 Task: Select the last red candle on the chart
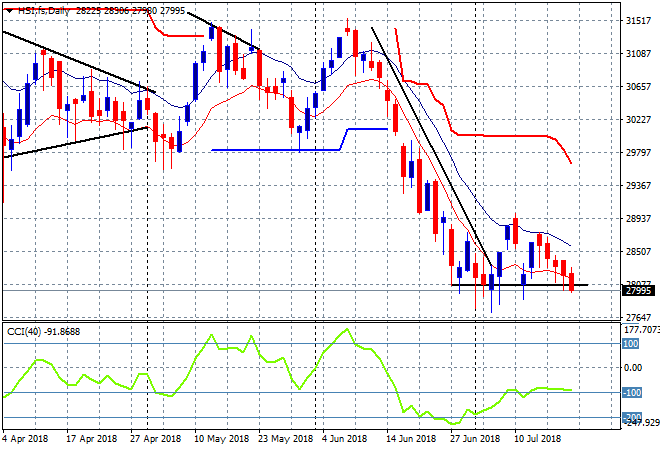[x=573, y=281]
